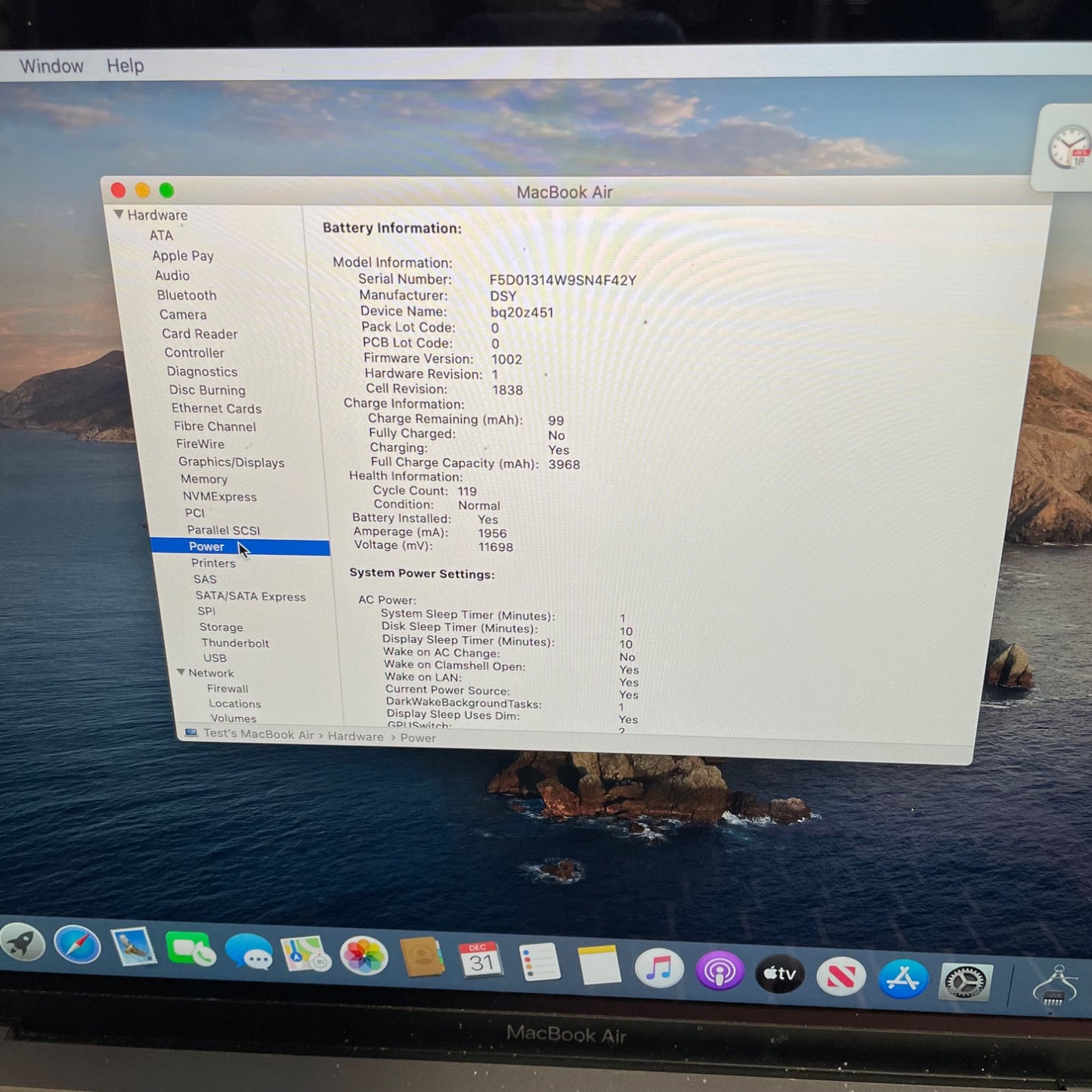Viewport: 1092px width, 1092px height.
Task: Select NVMExpress in the sidebar
Action: (x=219, y=497)
